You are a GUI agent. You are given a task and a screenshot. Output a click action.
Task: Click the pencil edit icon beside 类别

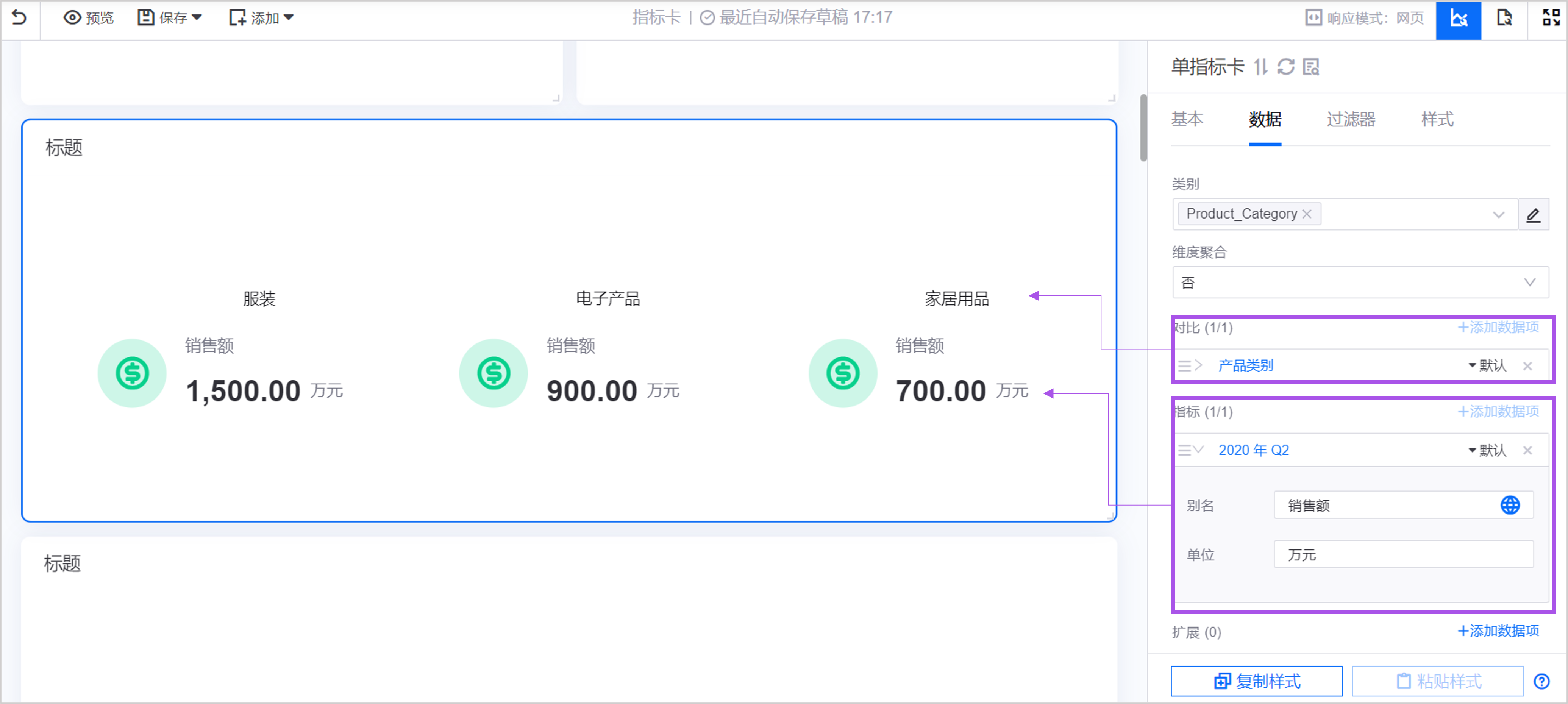[1533, 215]
